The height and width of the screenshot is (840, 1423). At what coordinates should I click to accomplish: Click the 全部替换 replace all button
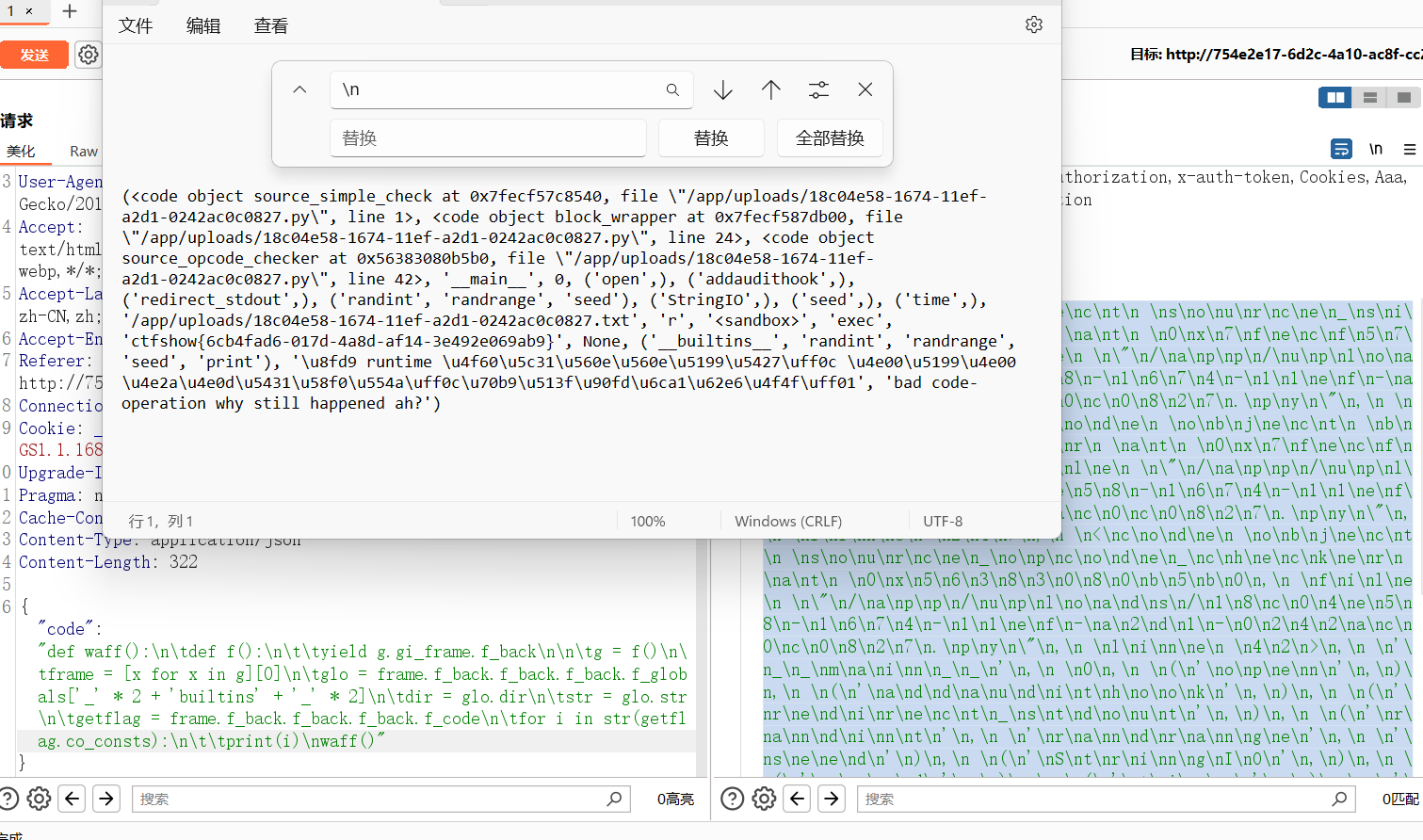point(830,137)
